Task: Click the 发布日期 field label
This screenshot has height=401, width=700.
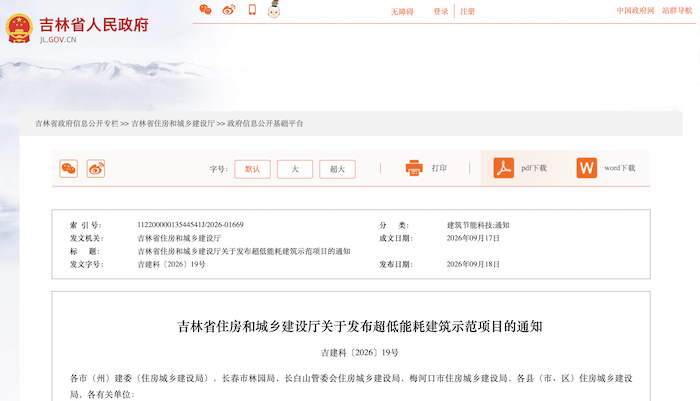Action: 396,264
